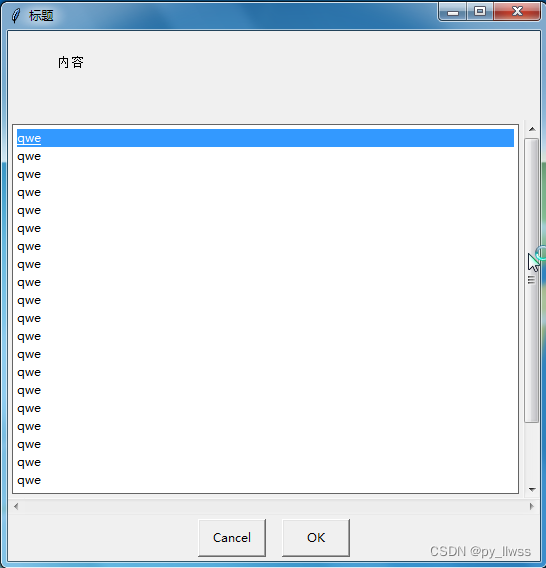Minimize the 标题 window

pos(453,12)
